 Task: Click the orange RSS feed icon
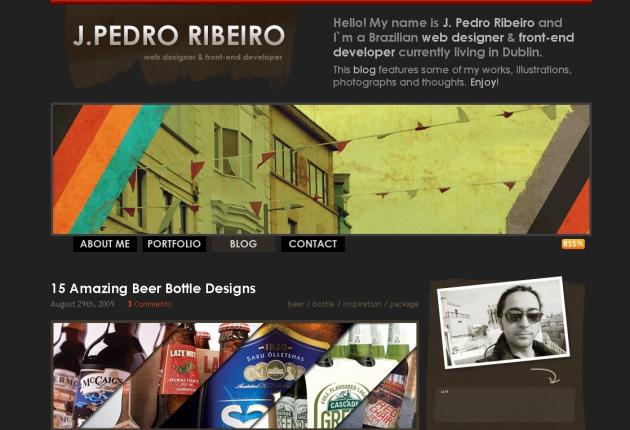coord(573,244)
